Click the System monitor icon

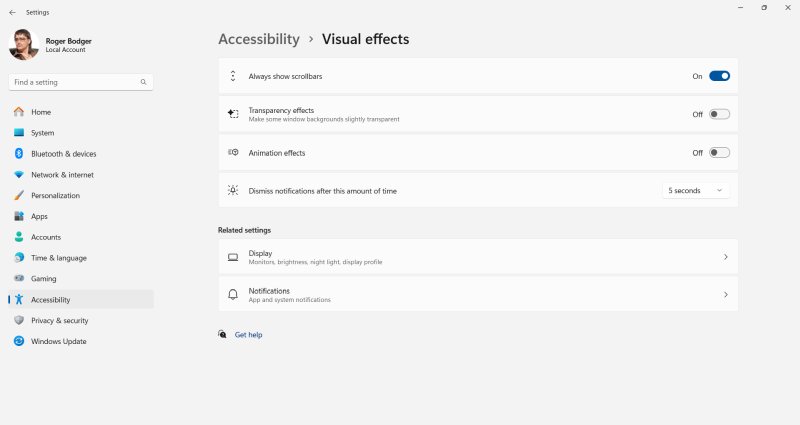(19, 133)
